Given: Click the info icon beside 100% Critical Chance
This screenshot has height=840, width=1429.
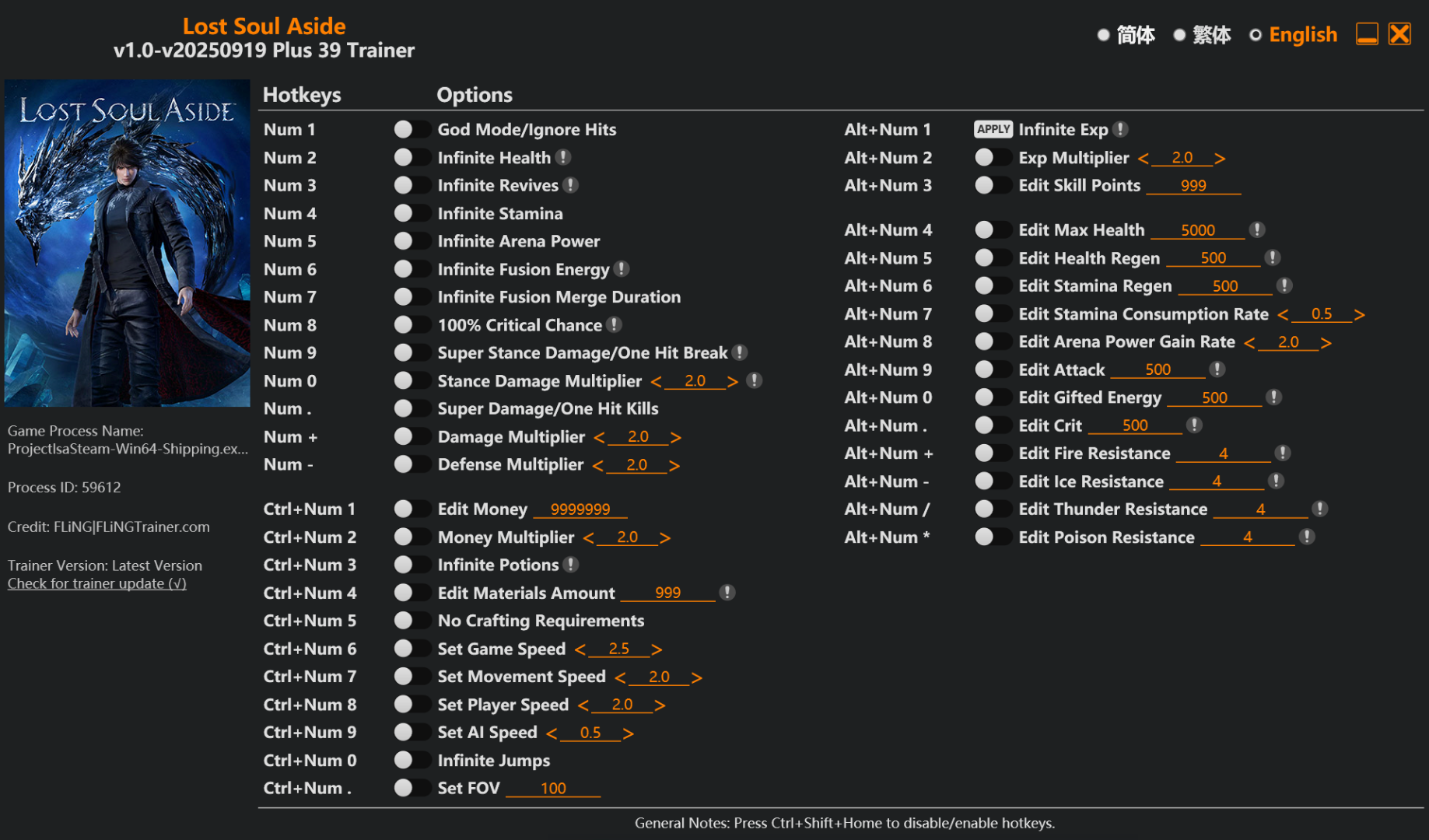Looking at the screenshot, I should pyautogui.click(x=615, y=324).
